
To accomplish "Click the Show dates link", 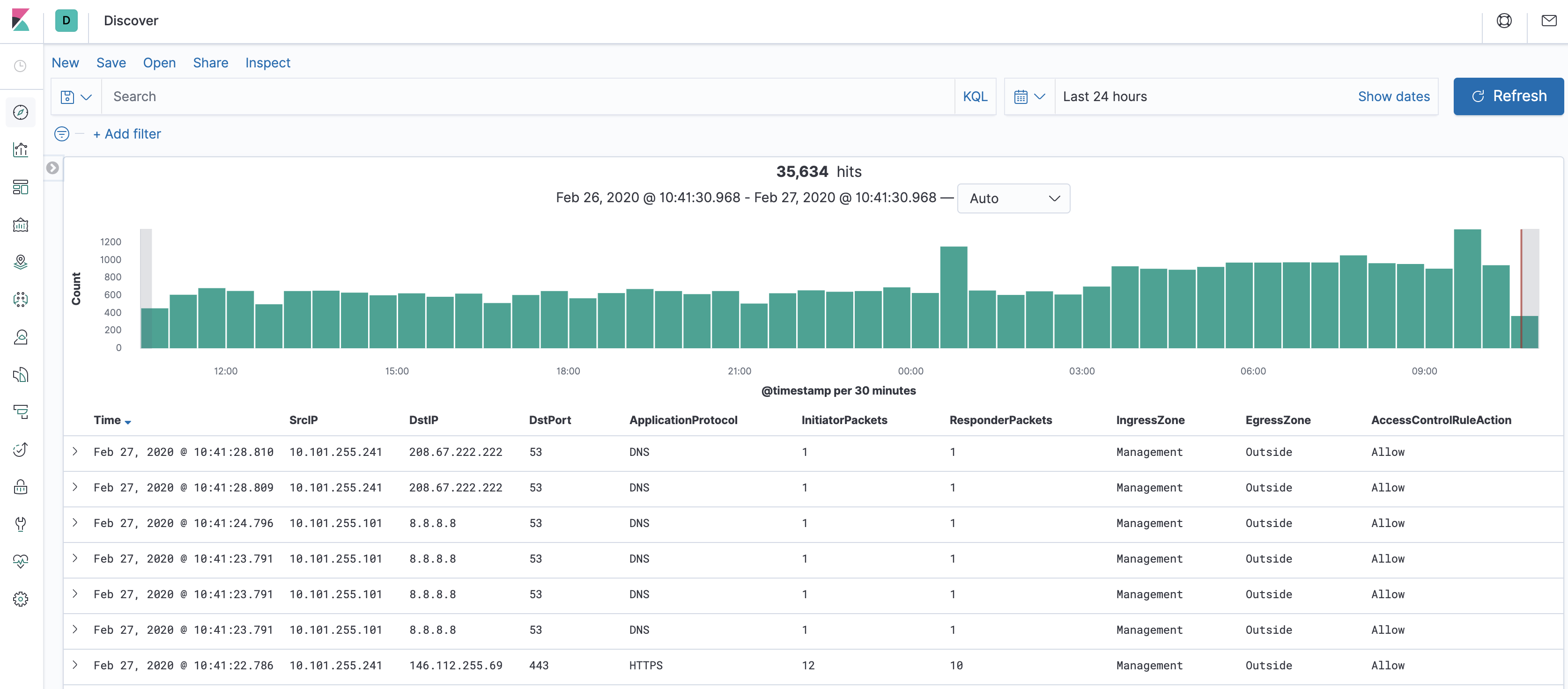I will pyautogui.click(x=1393, y=97).
